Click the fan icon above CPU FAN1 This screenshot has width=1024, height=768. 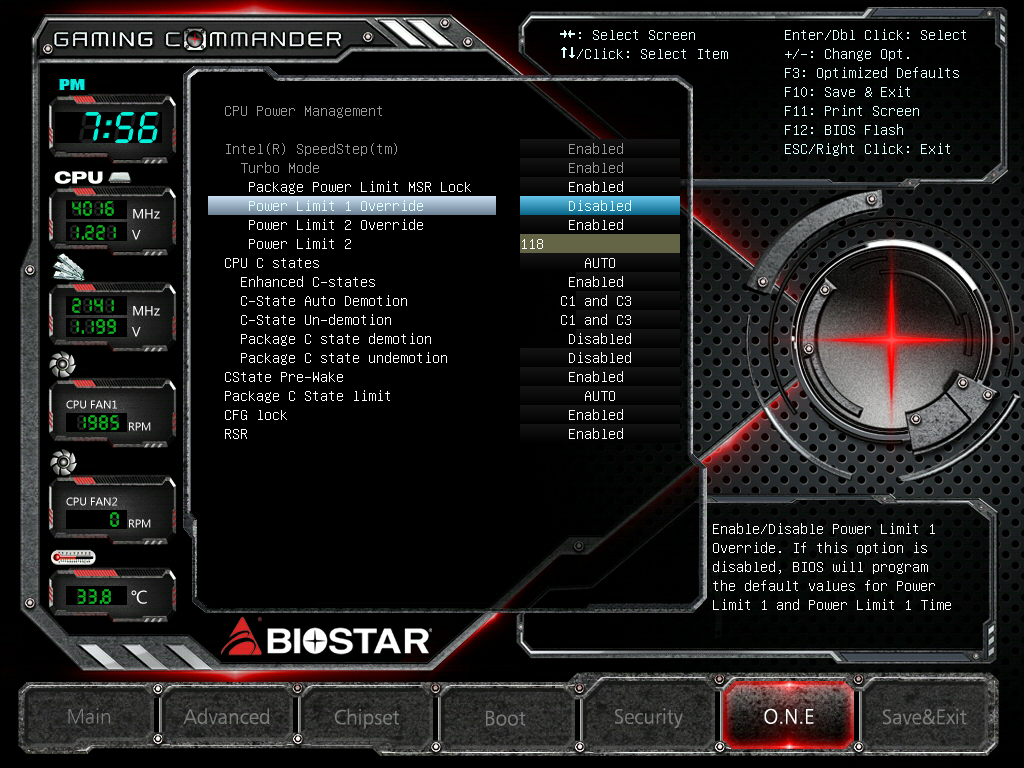[63, 364]
